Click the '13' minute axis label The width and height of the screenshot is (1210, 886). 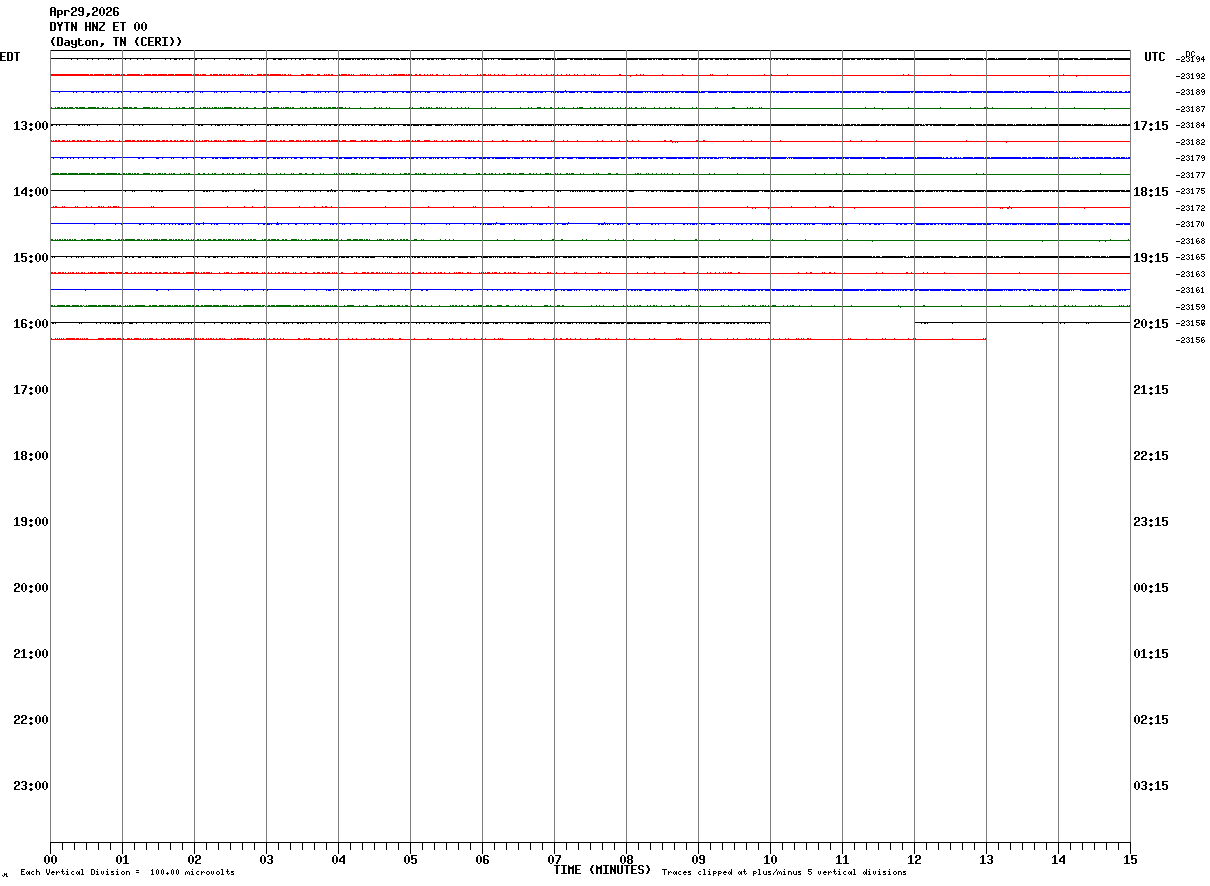point(986,859)
